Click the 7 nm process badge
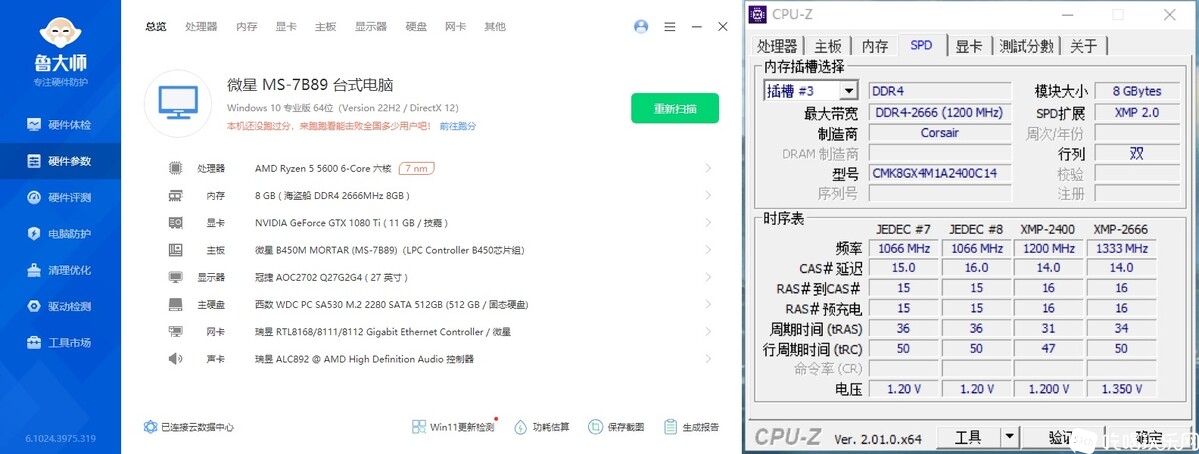1199x454 pixels. coord(417,168)
